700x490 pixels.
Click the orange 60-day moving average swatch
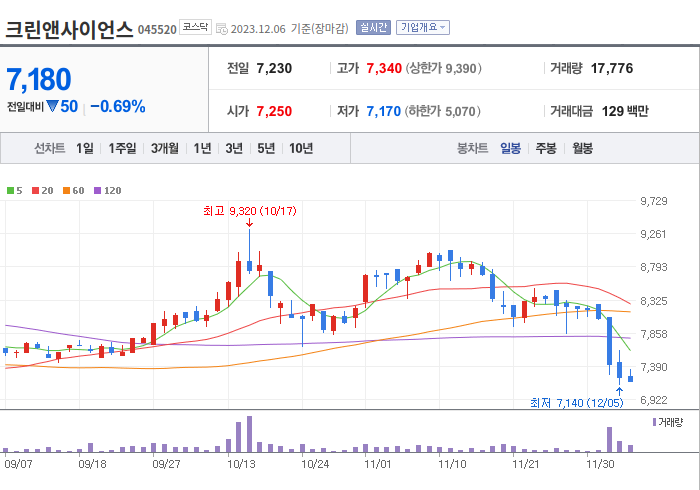(x=67, y=191)
